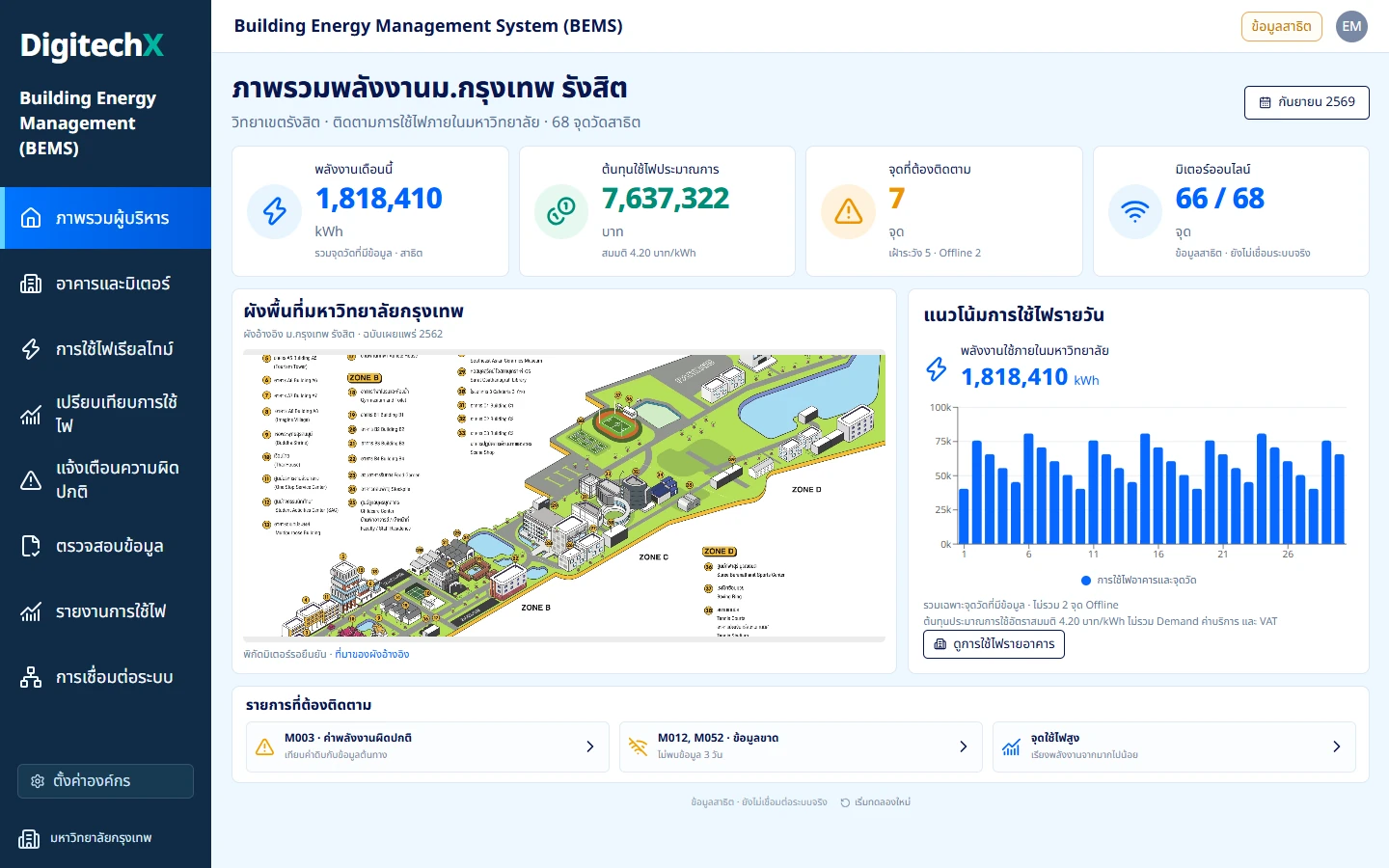Click the coins icon in ต้นทุนใช้ไฟประมาณการ card

tap(561, 211)
